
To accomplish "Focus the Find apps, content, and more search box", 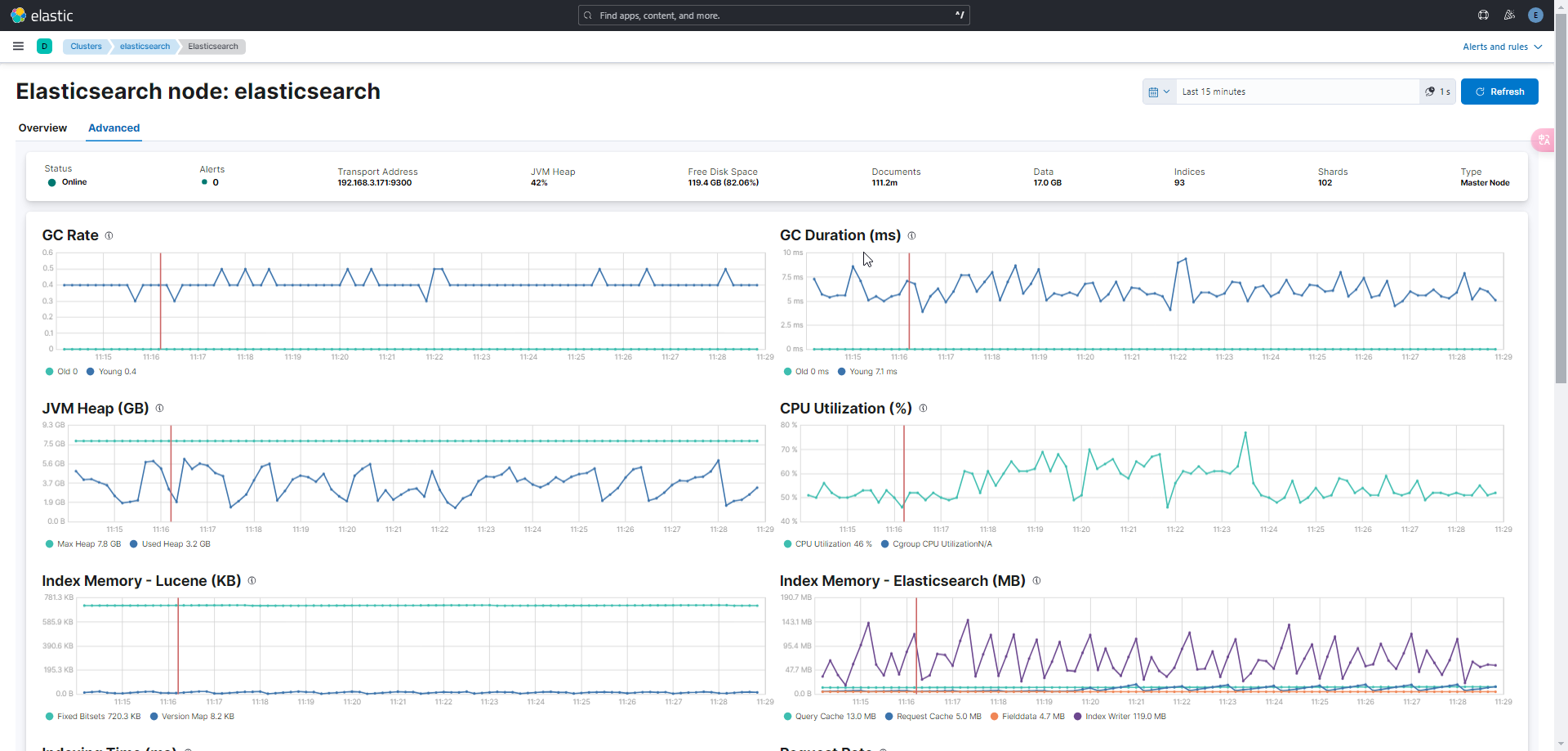I will [x=773, y=16].
